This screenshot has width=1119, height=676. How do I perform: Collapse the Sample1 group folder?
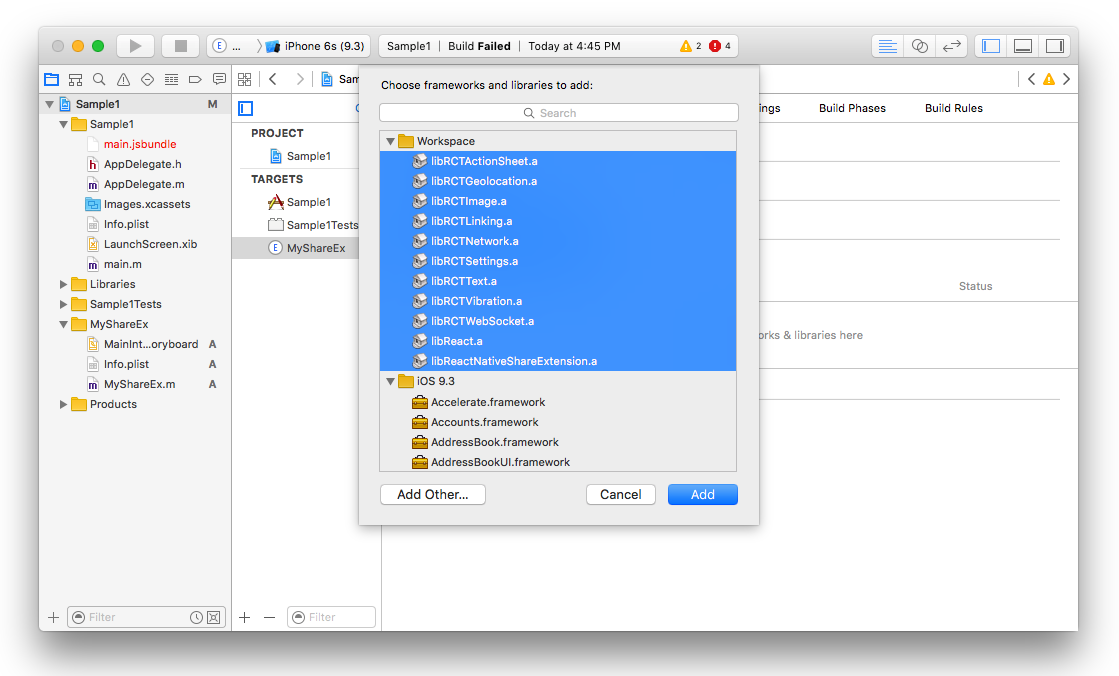[64, 124]
